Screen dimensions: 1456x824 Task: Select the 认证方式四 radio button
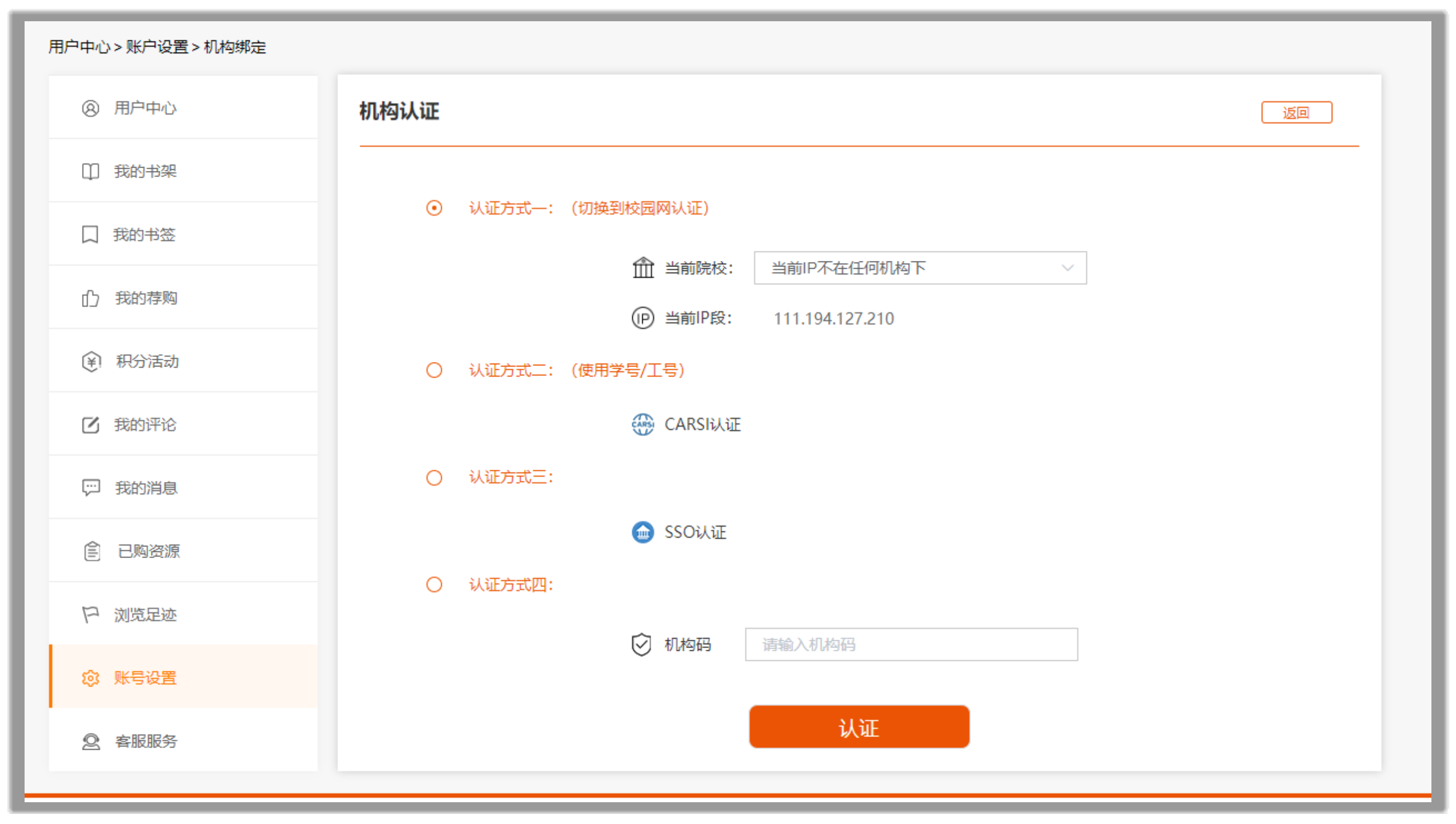point(434,584)
